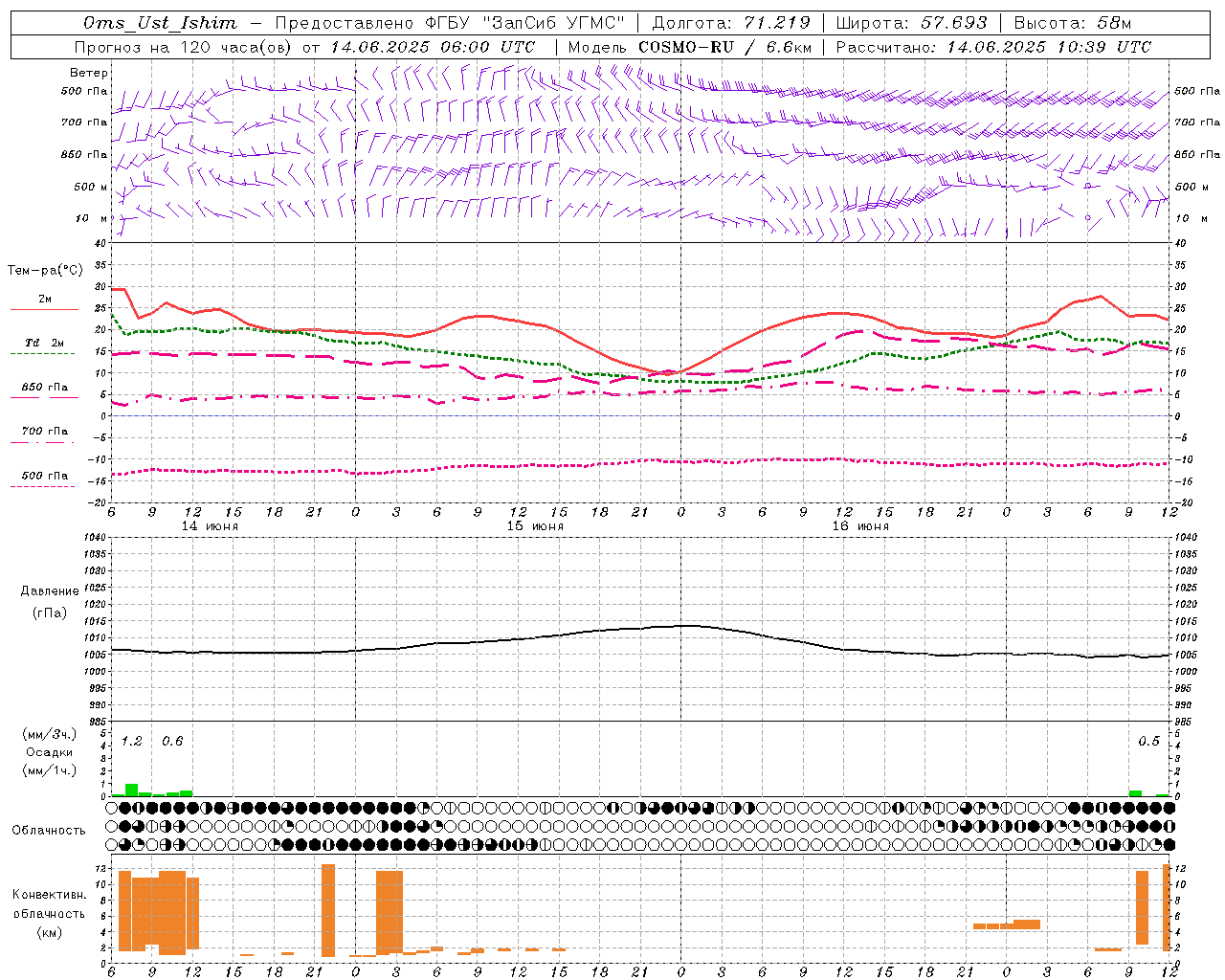
Task: Select the Td 2м dew point legend
Action: point(44,347)
